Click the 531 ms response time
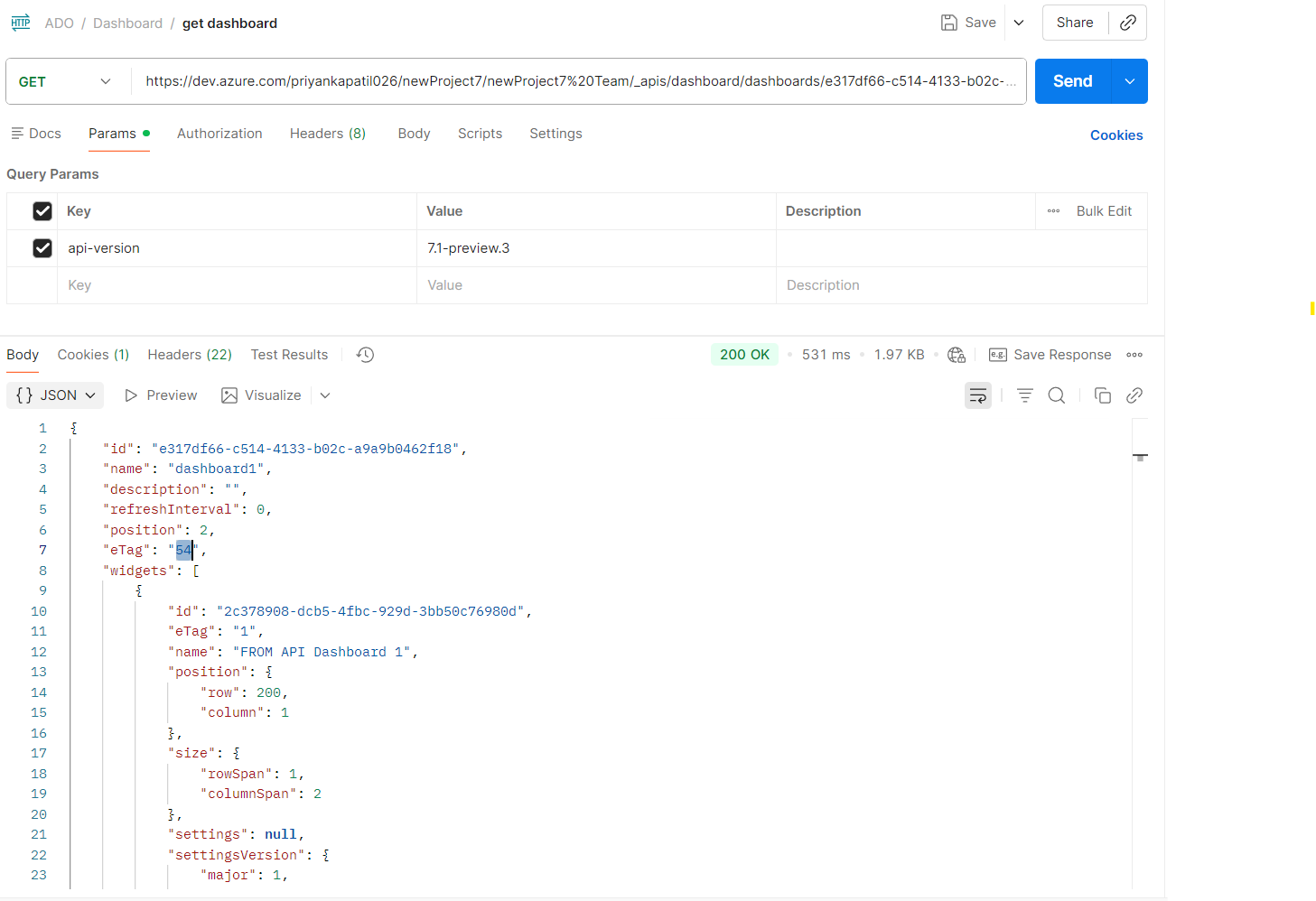Viewport: 1316px width, 901px height. 826,355
